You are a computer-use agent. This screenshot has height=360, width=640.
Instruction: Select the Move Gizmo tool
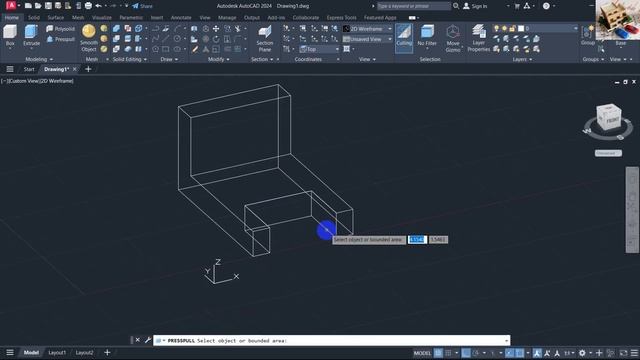click(453, 38)
